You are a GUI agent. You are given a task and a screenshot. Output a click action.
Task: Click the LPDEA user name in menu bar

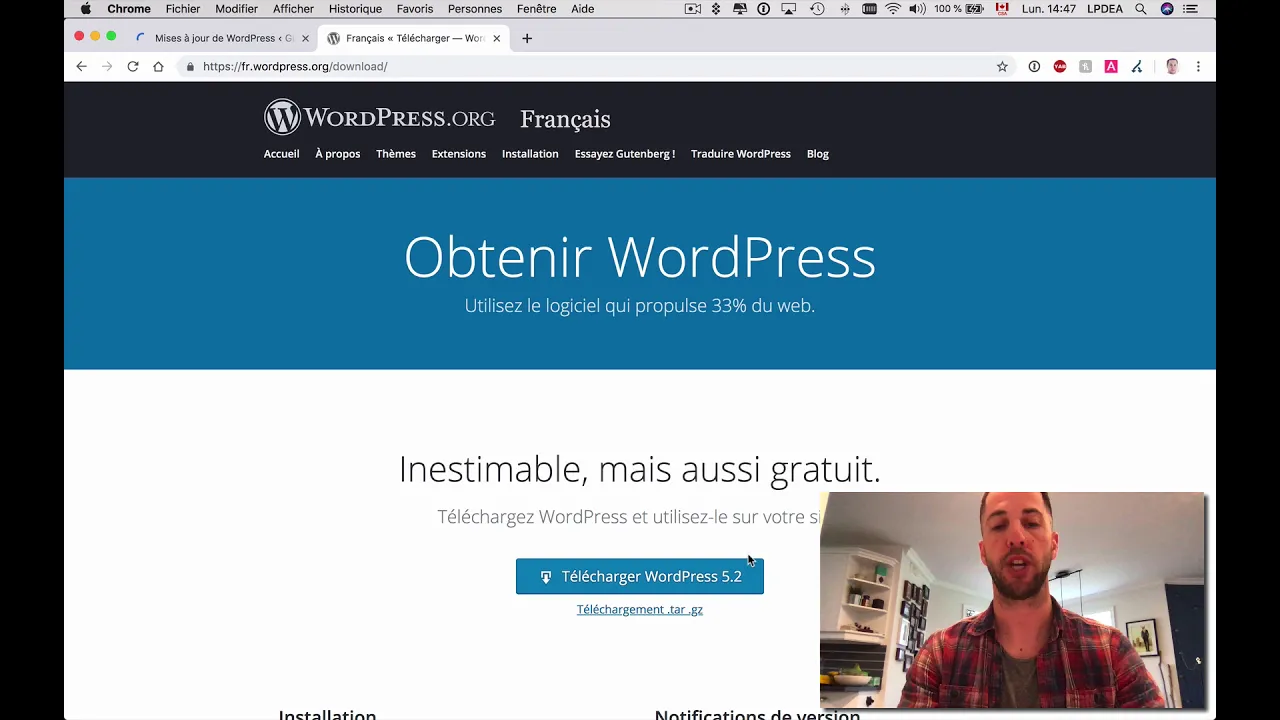coord(1105,9)
